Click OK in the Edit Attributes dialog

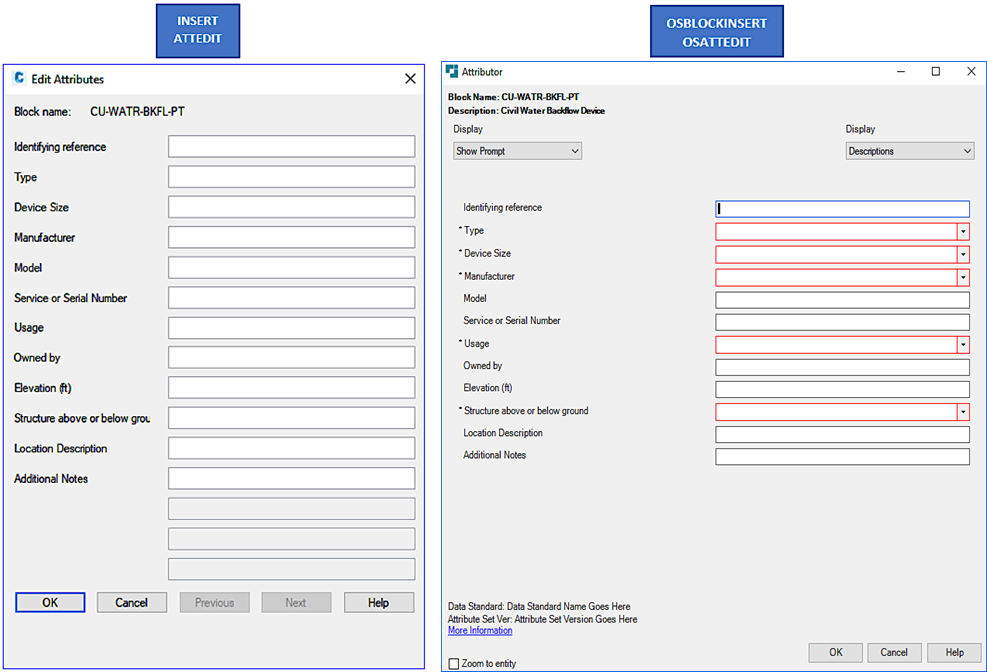click(50, 603)
